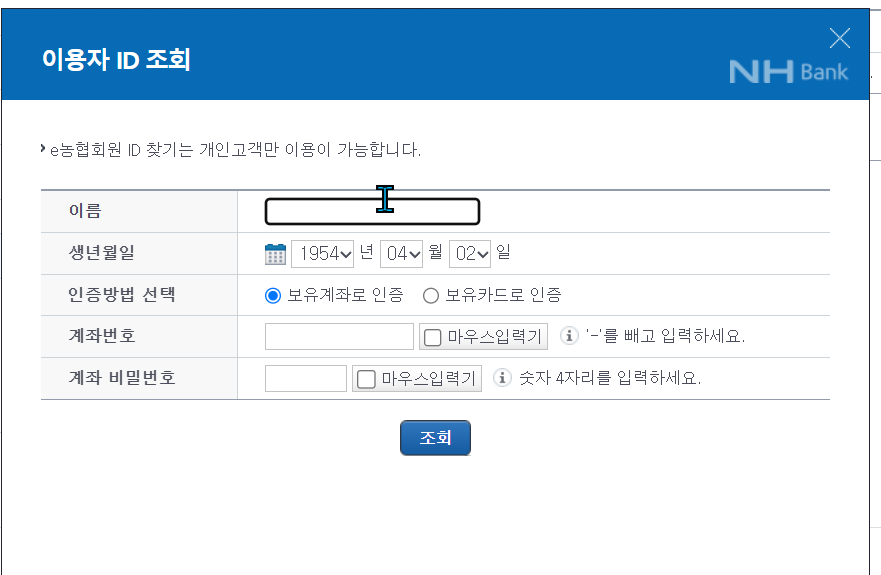Open the birth date calendar icon
881x575 pixels.
tap(275, 254)
